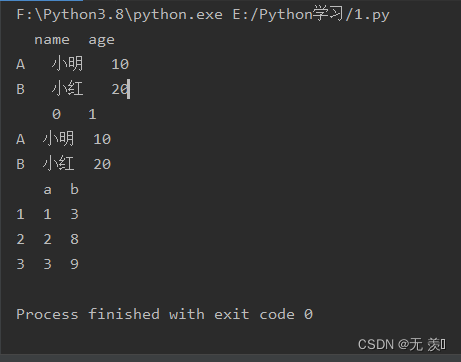Click 'Process finished with exit code 0' line
This screenshot has height=362, width=461.
(165, 314)
